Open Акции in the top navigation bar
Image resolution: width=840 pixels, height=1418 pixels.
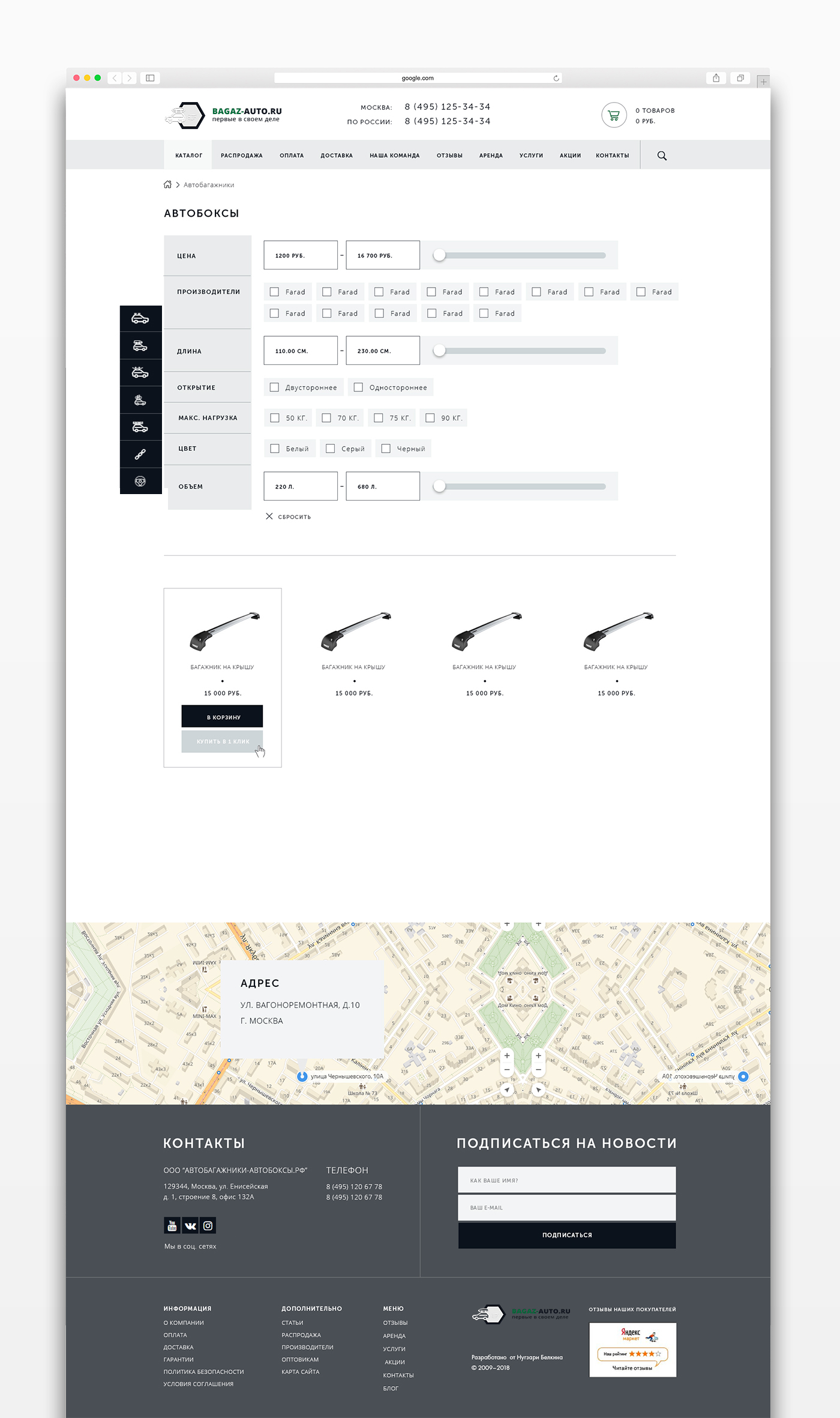pos(571,155)
